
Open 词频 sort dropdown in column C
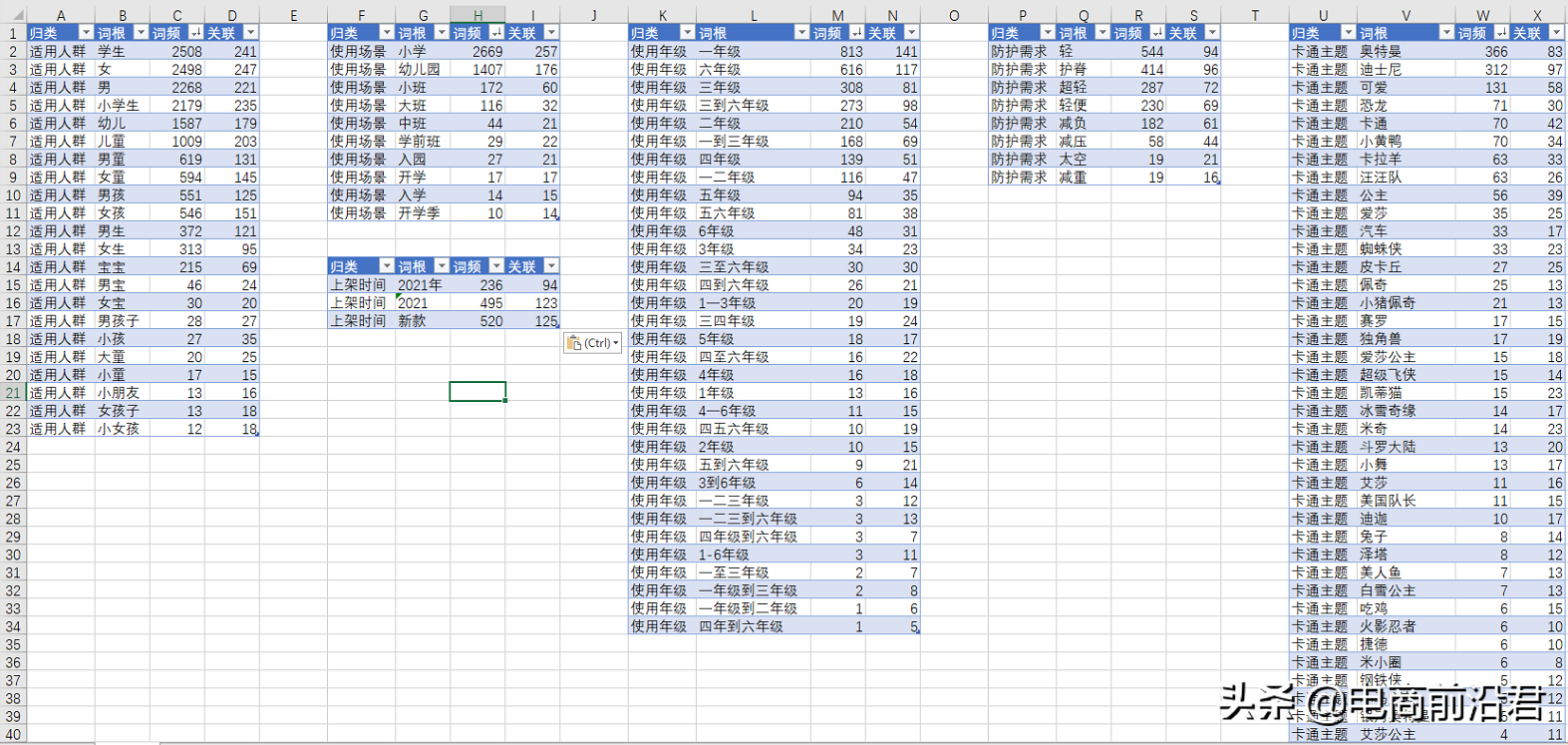[x=195, y=33]
